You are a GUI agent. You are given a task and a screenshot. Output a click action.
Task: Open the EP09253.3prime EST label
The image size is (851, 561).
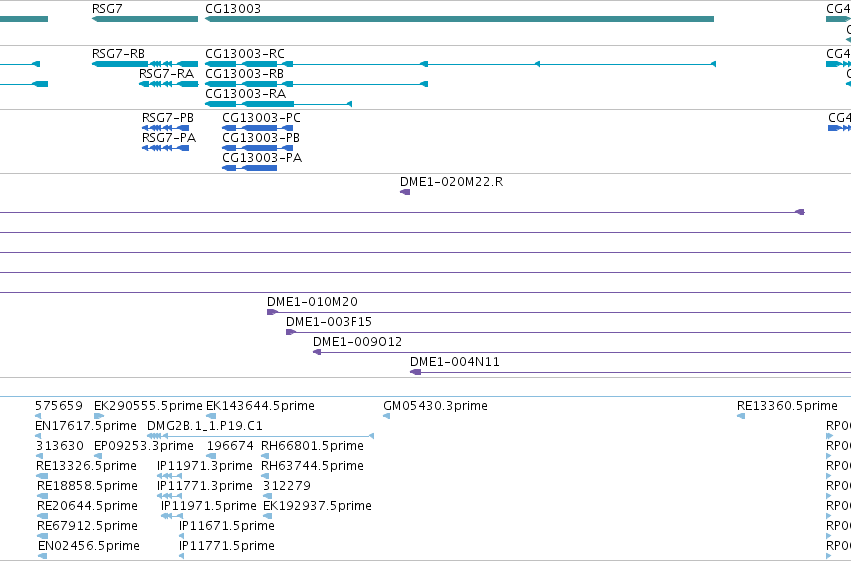[x=144, y=446]
